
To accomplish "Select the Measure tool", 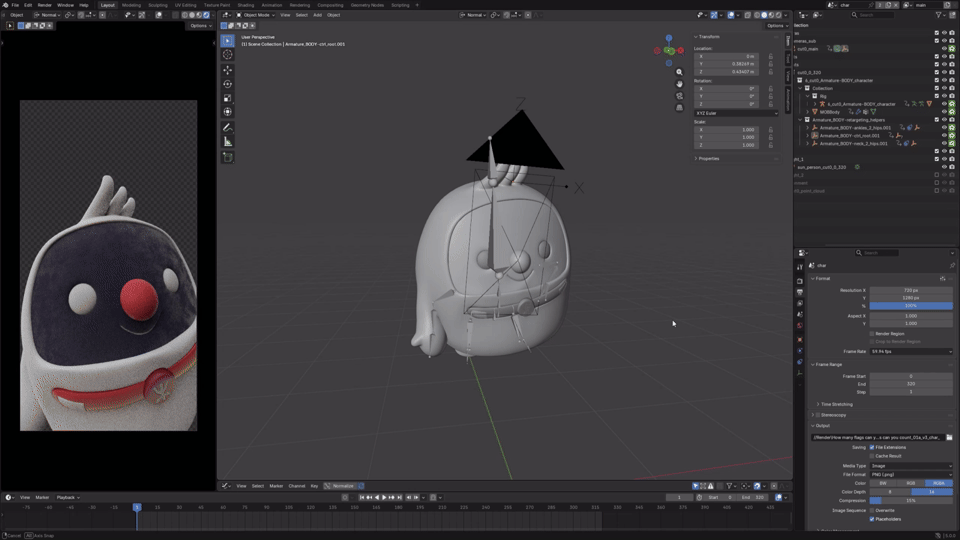I will coord(228,142).
